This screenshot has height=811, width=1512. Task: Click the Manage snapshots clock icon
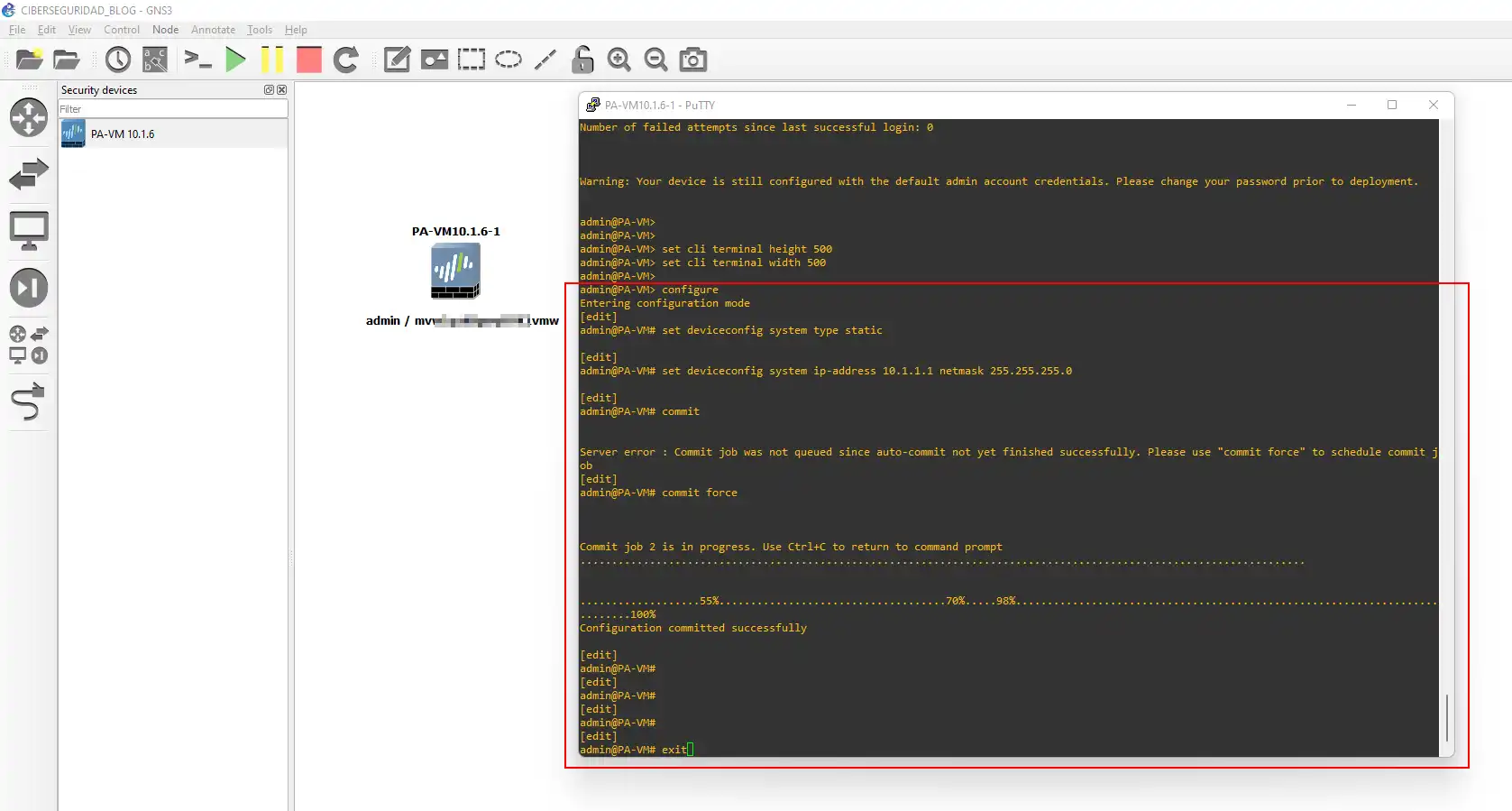point(118,60)
